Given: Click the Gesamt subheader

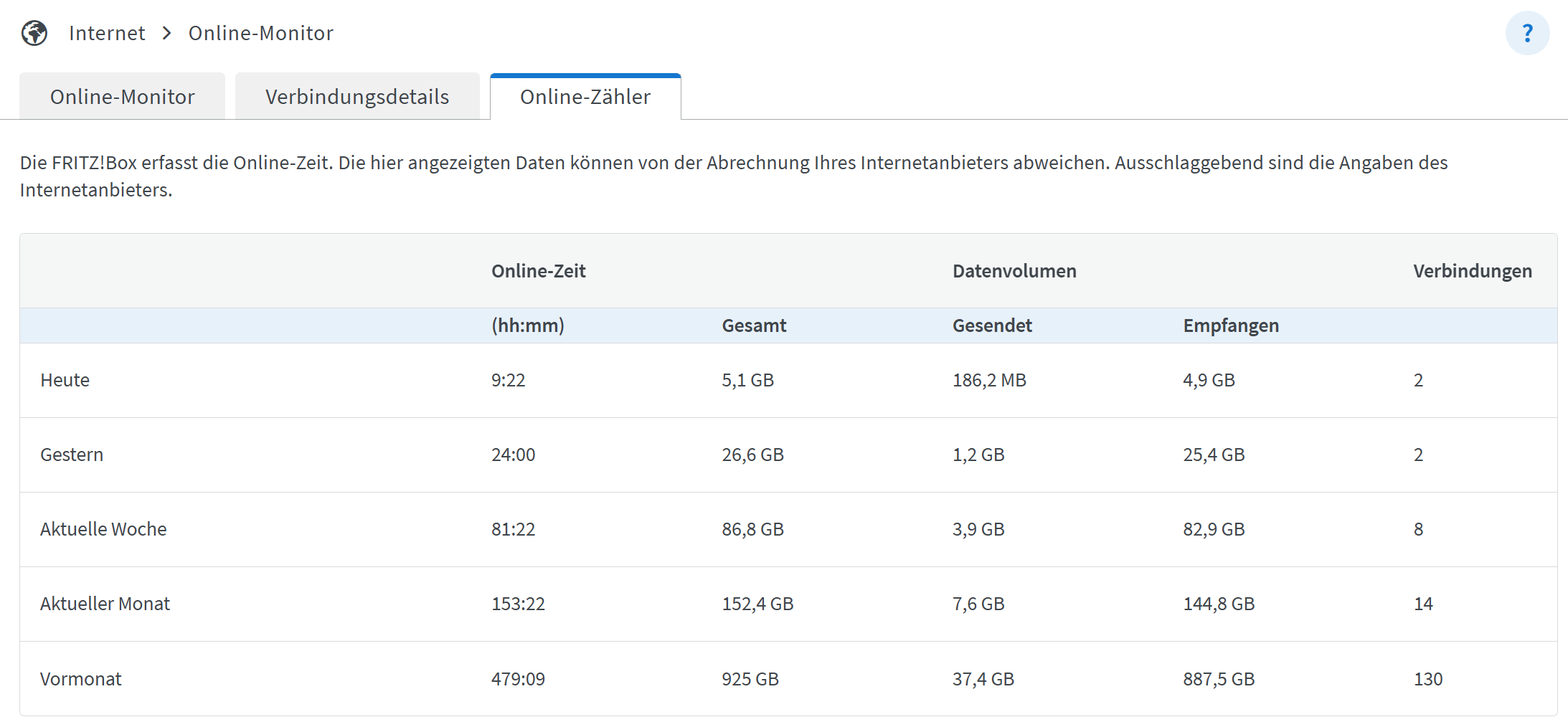Looking at the screenshot, I should 754,325.
